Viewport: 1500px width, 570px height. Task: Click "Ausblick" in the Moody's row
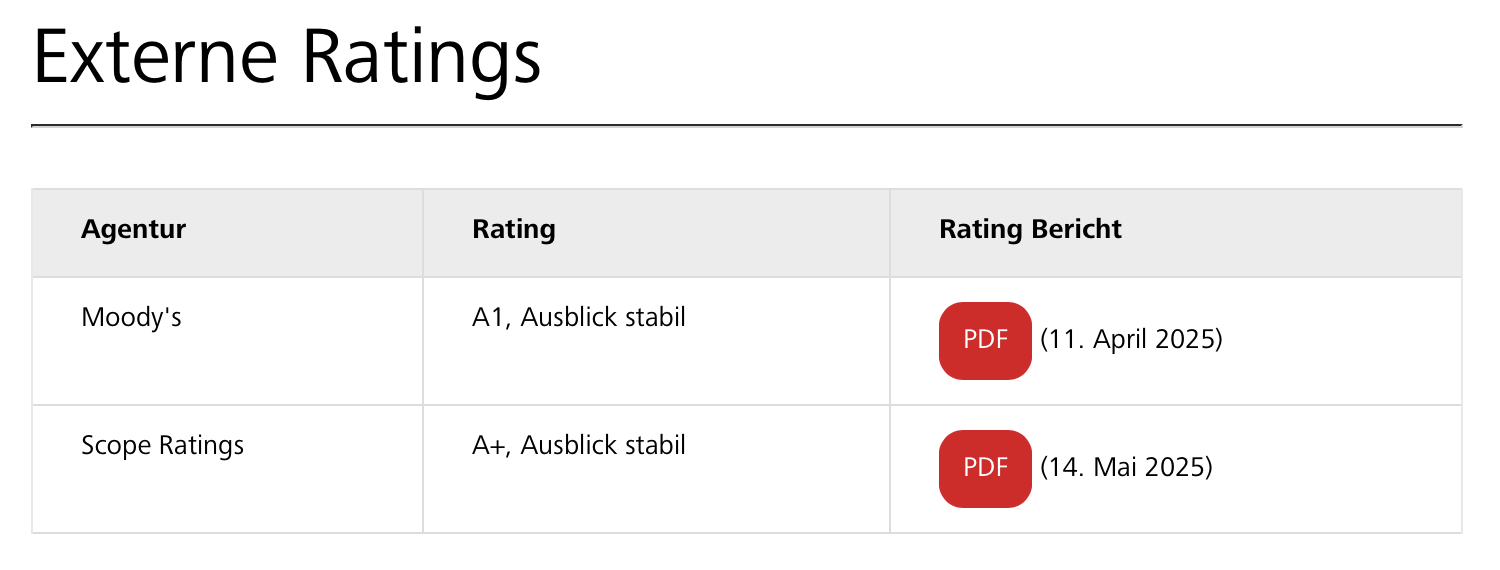click(x=568, y=318)
